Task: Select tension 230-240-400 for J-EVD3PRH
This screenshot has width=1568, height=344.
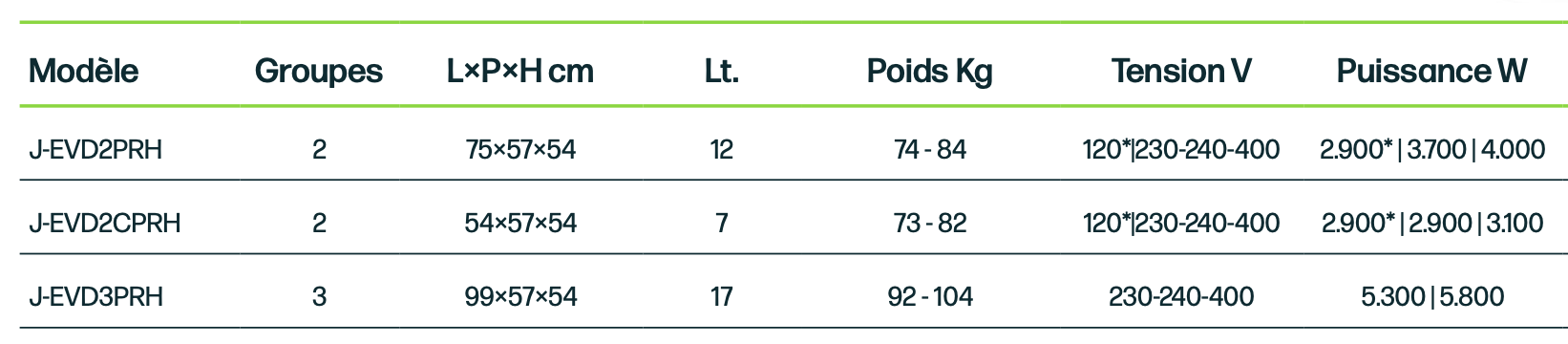Action: [x=1181, y=296]
